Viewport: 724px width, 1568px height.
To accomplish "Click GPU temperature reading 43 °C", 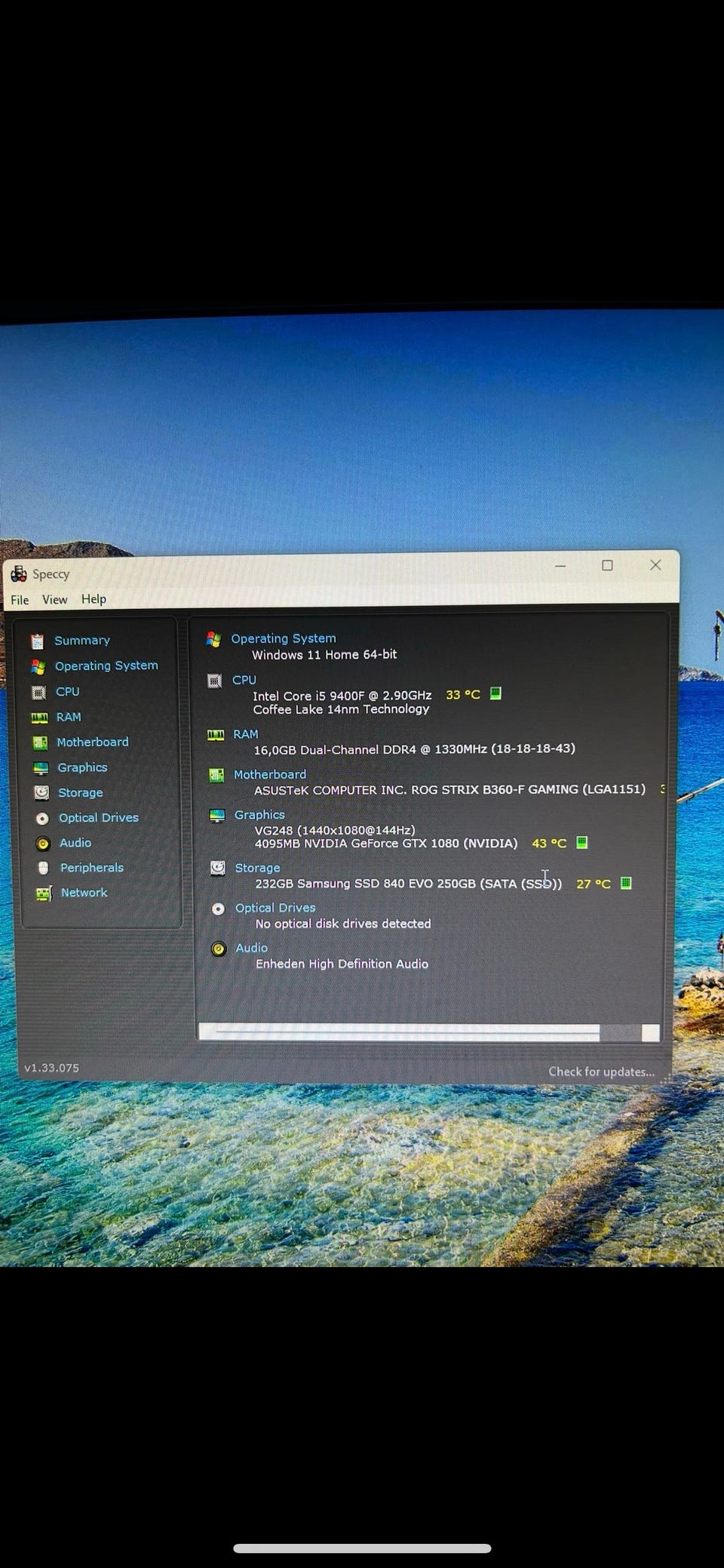I will [549, 843].
